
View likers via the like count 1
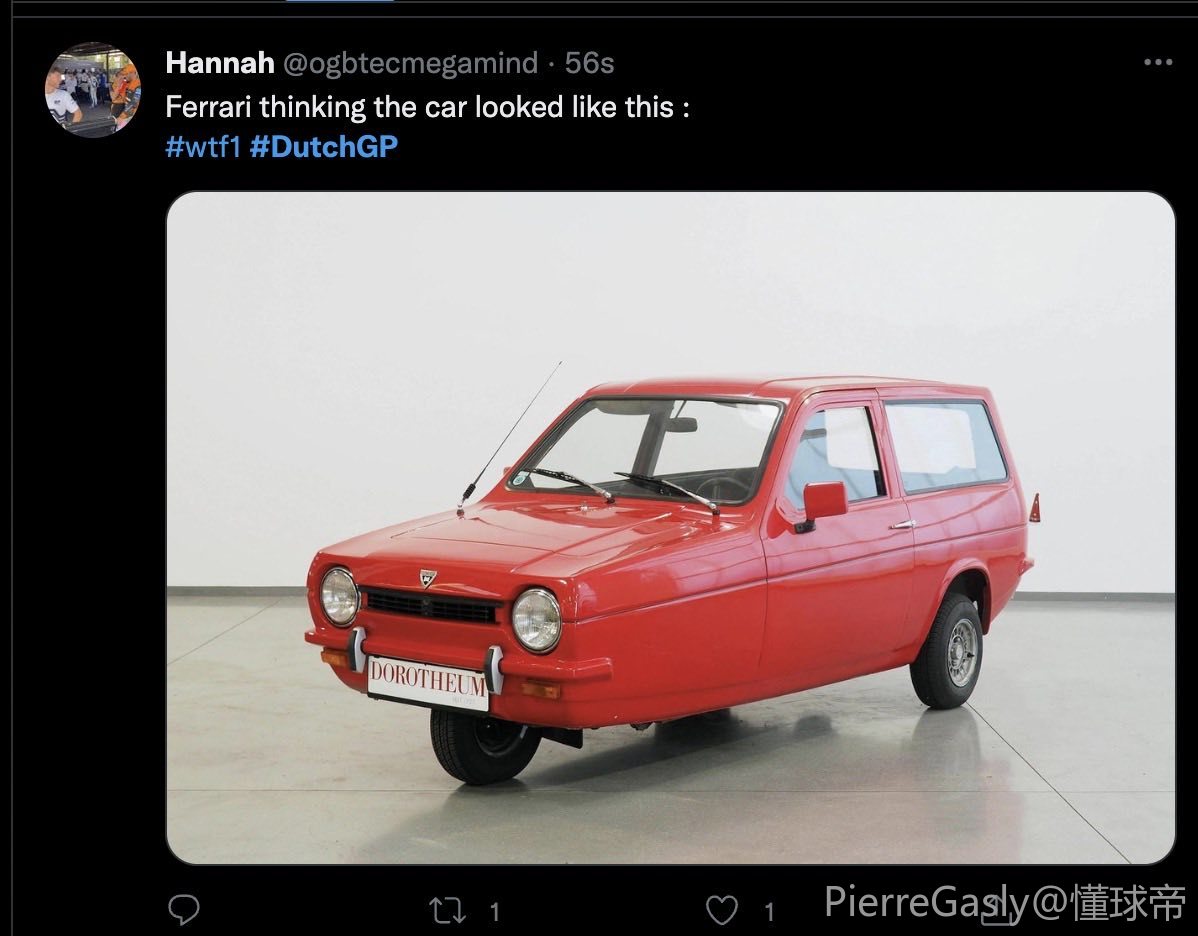(769, 911)
